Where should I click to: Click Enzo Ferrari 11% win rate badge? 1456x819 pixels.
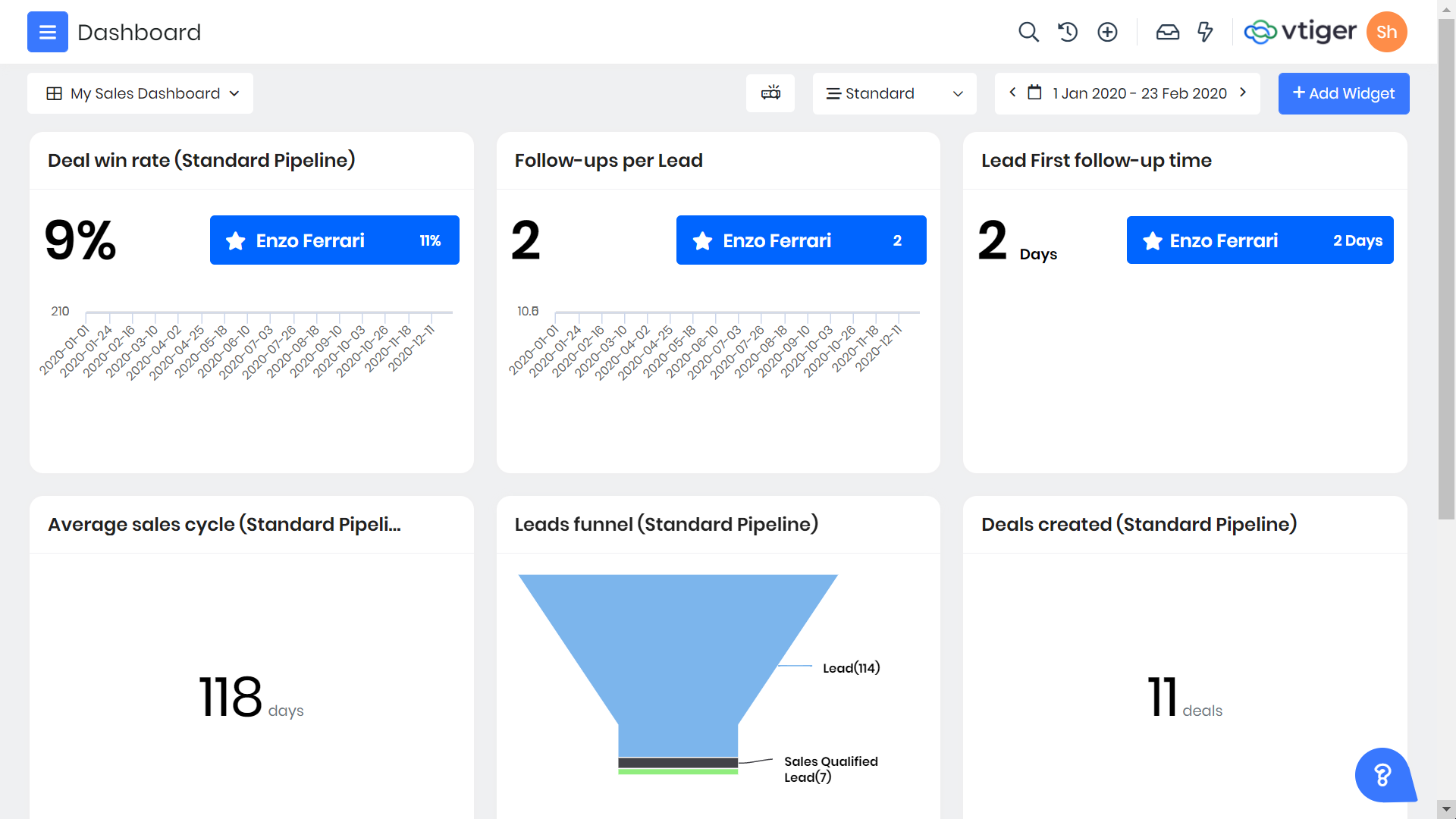(x=334, y=240)
